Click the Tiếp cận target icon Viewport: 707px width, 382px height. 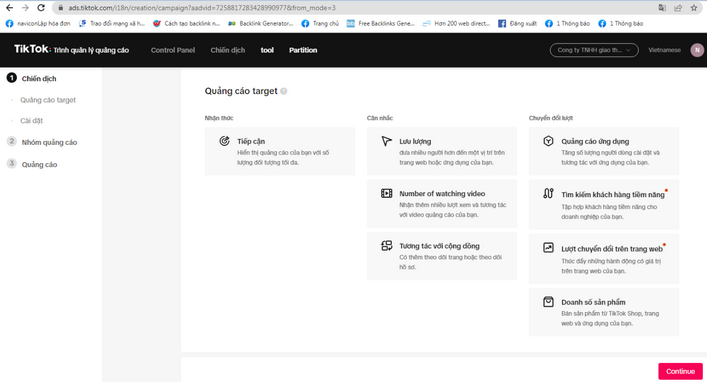click(224, 141)
